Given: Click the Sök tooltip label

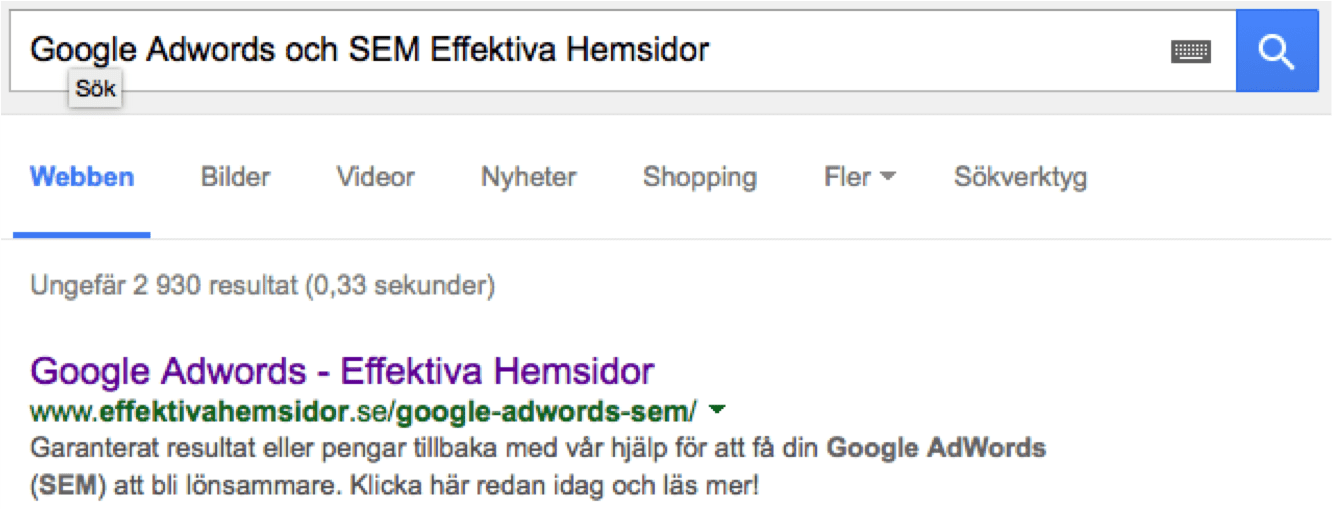Looking at the screenshot, I should (x=96, y=89).
